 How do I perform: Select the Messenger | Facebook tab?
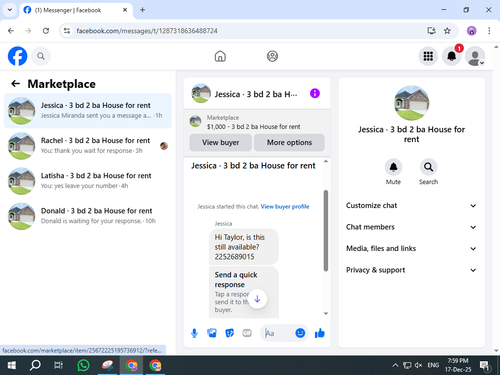point(76,10)
